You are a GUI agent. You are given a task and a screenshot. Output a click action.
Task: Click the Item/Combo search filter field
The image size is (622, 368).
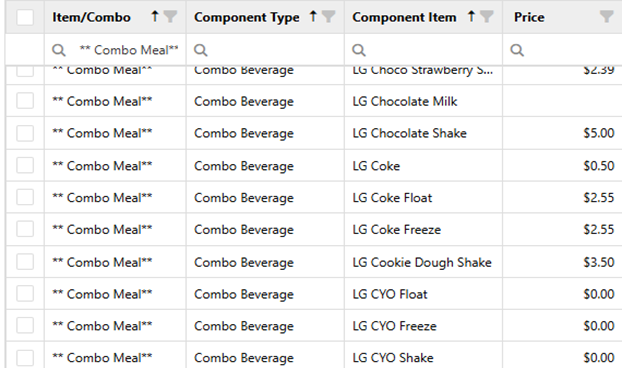click(115, 50)
